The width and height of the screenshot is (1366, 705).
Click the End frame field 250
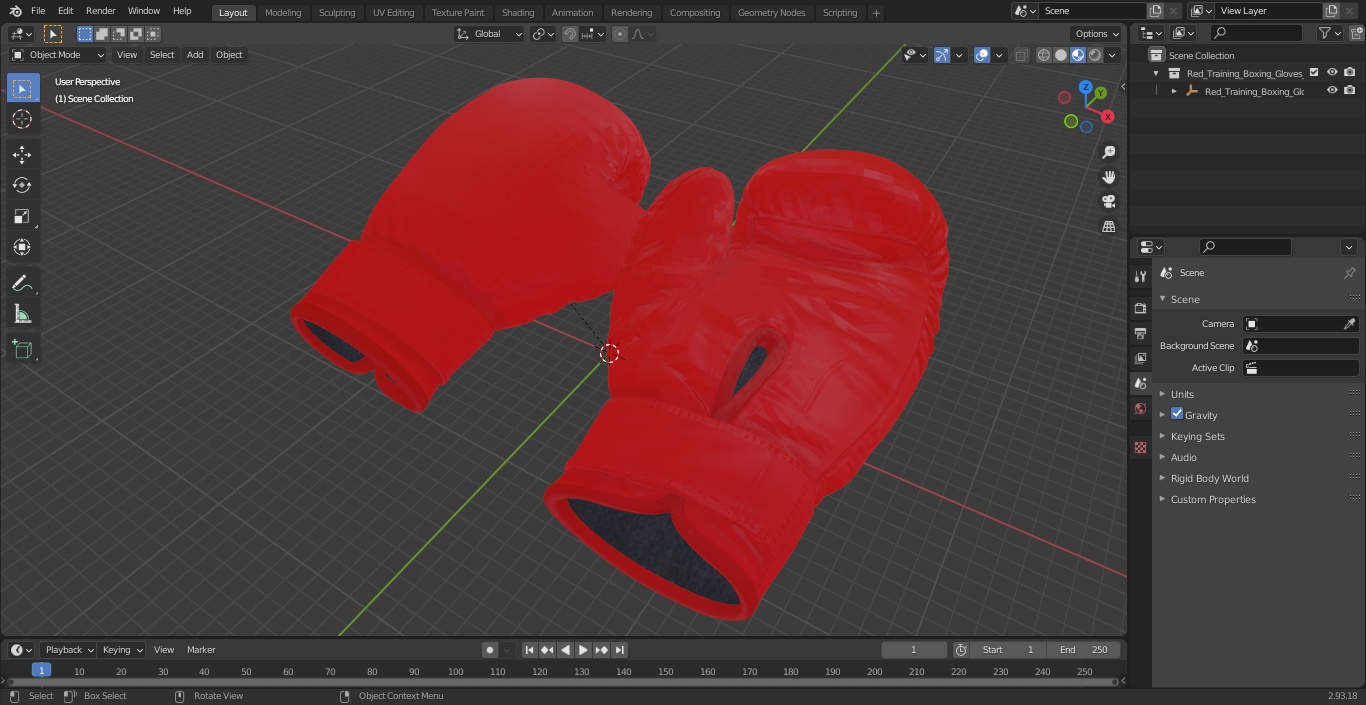point(1084,650)
